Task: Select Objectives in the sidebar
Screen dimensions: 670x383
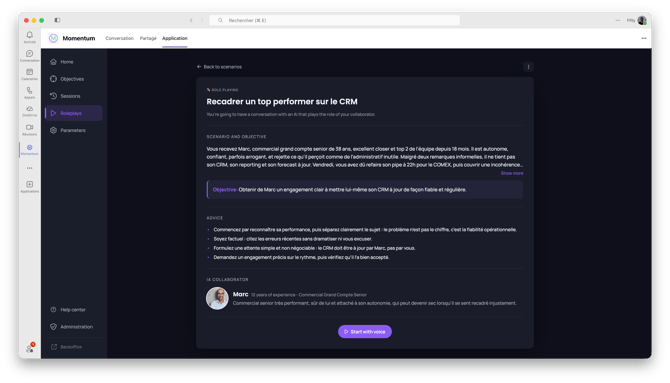Action: pos(73,79)
